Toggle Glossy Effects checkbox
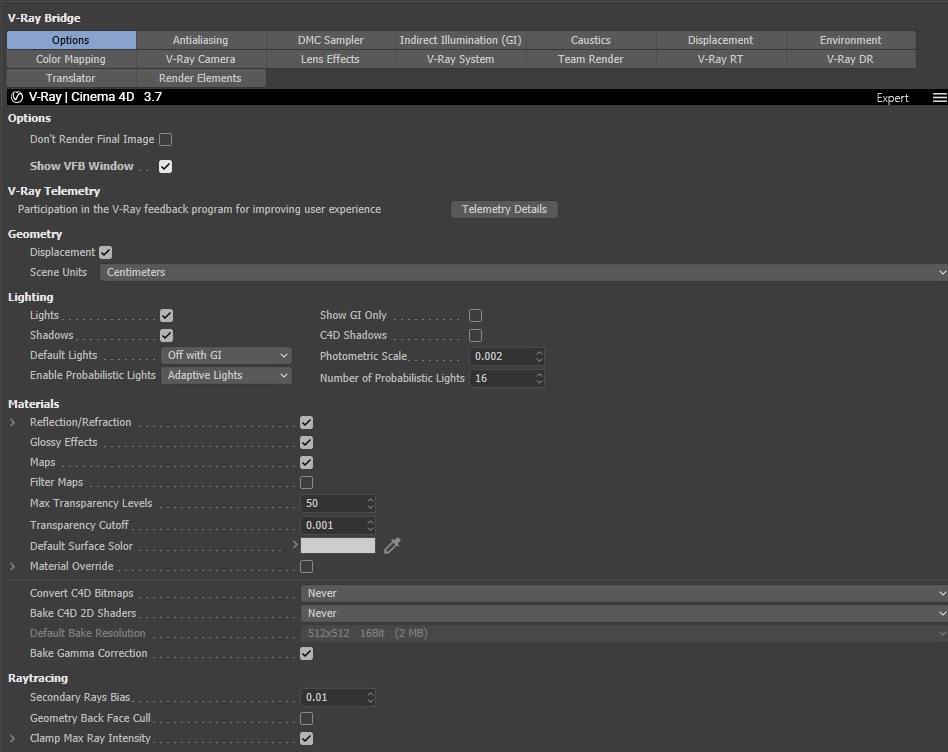 point(307,442)
